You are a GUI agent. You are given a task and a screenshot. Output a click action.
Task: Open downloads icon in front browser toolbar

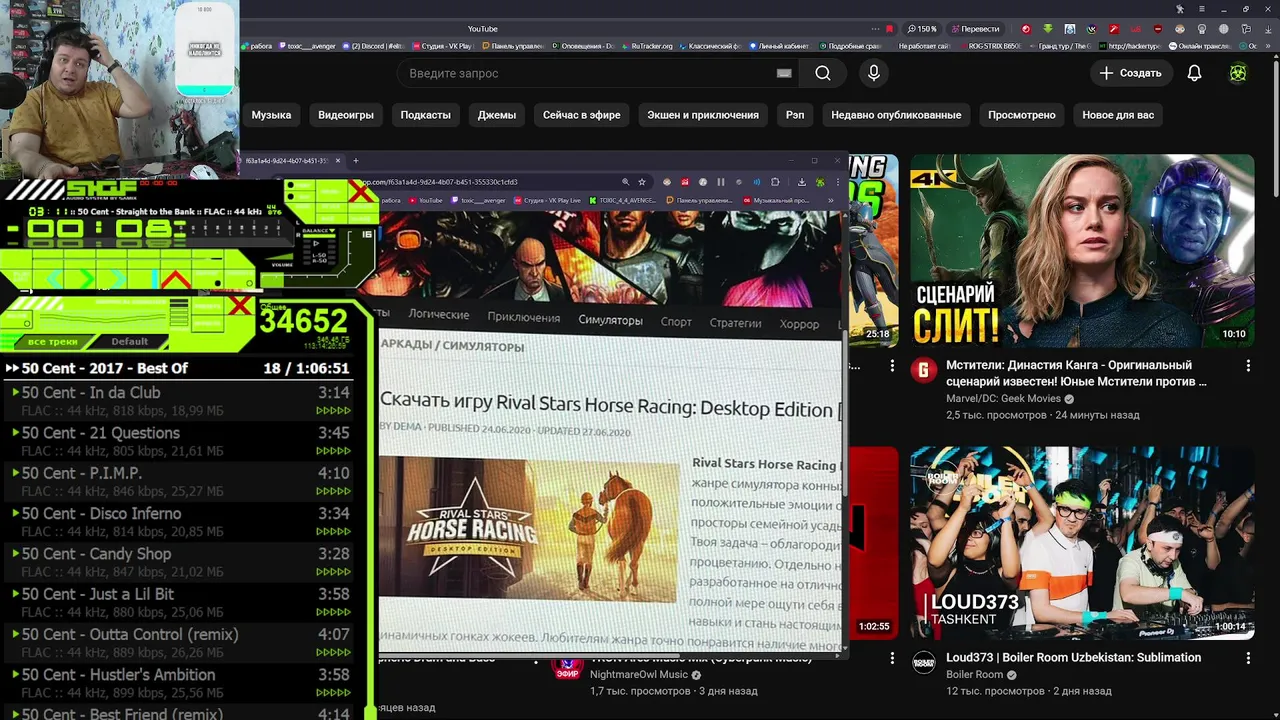[x=802, y=182]
